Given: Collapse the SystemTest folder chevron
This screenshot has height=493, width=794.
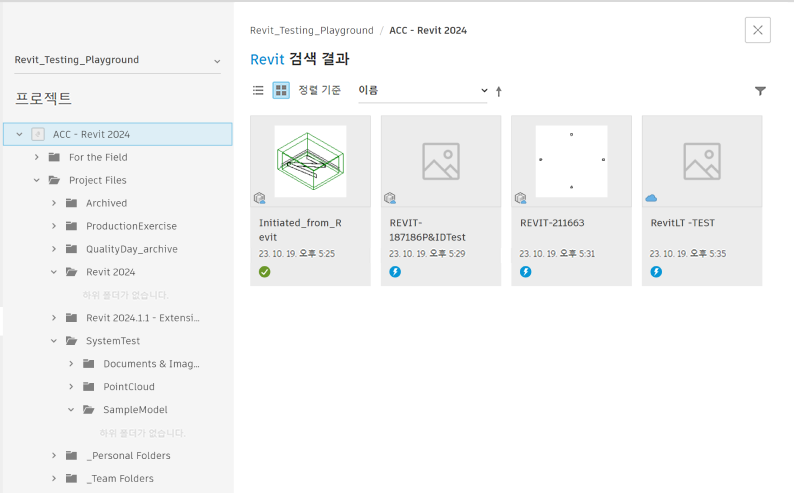Looking at the screenshot, I should coord(54,341).
